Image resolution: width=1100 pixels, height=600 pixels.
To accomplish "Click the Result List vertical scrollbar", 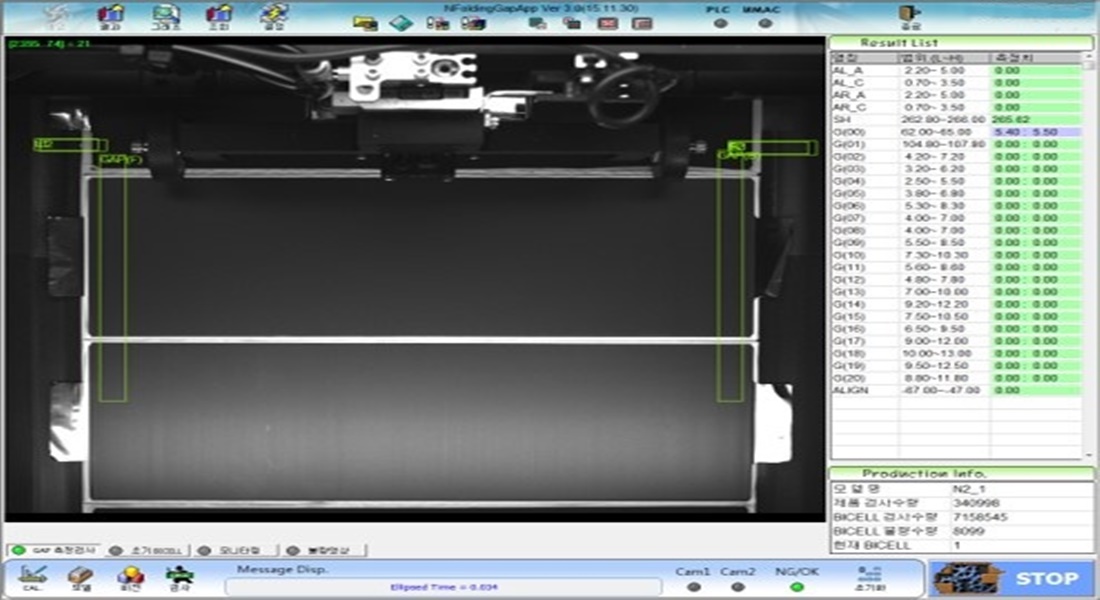I will pyautogui.click(x=1087, y=250).
